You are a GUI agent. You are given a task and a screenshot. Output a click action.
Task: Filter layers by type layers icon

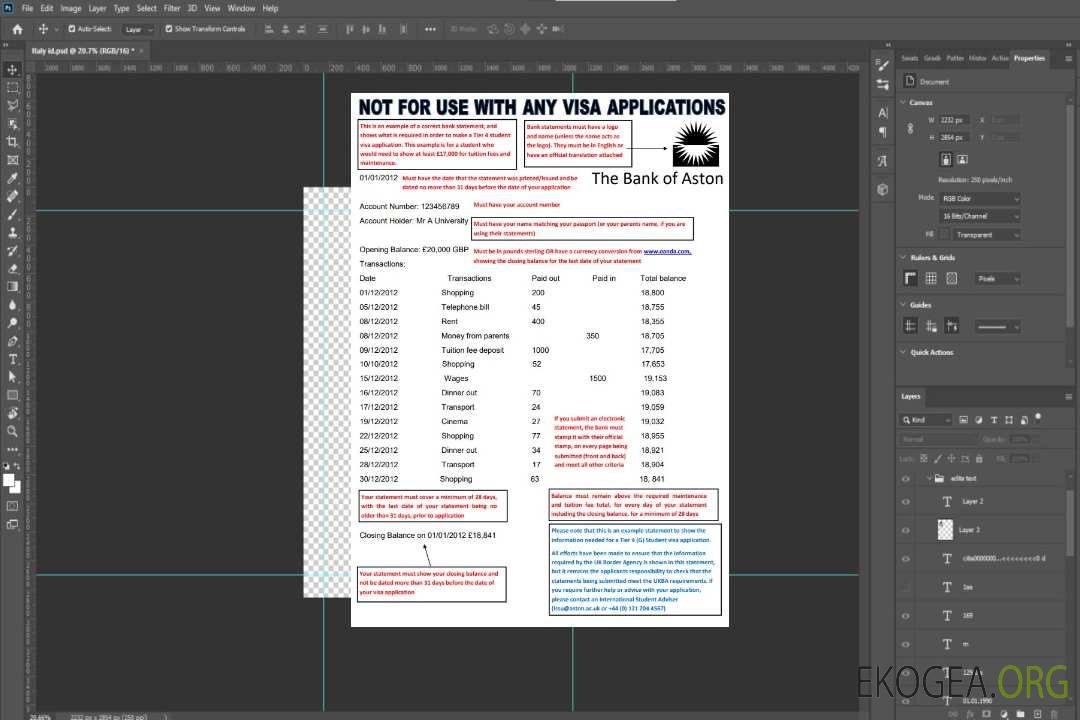click(x=996, y=420)
